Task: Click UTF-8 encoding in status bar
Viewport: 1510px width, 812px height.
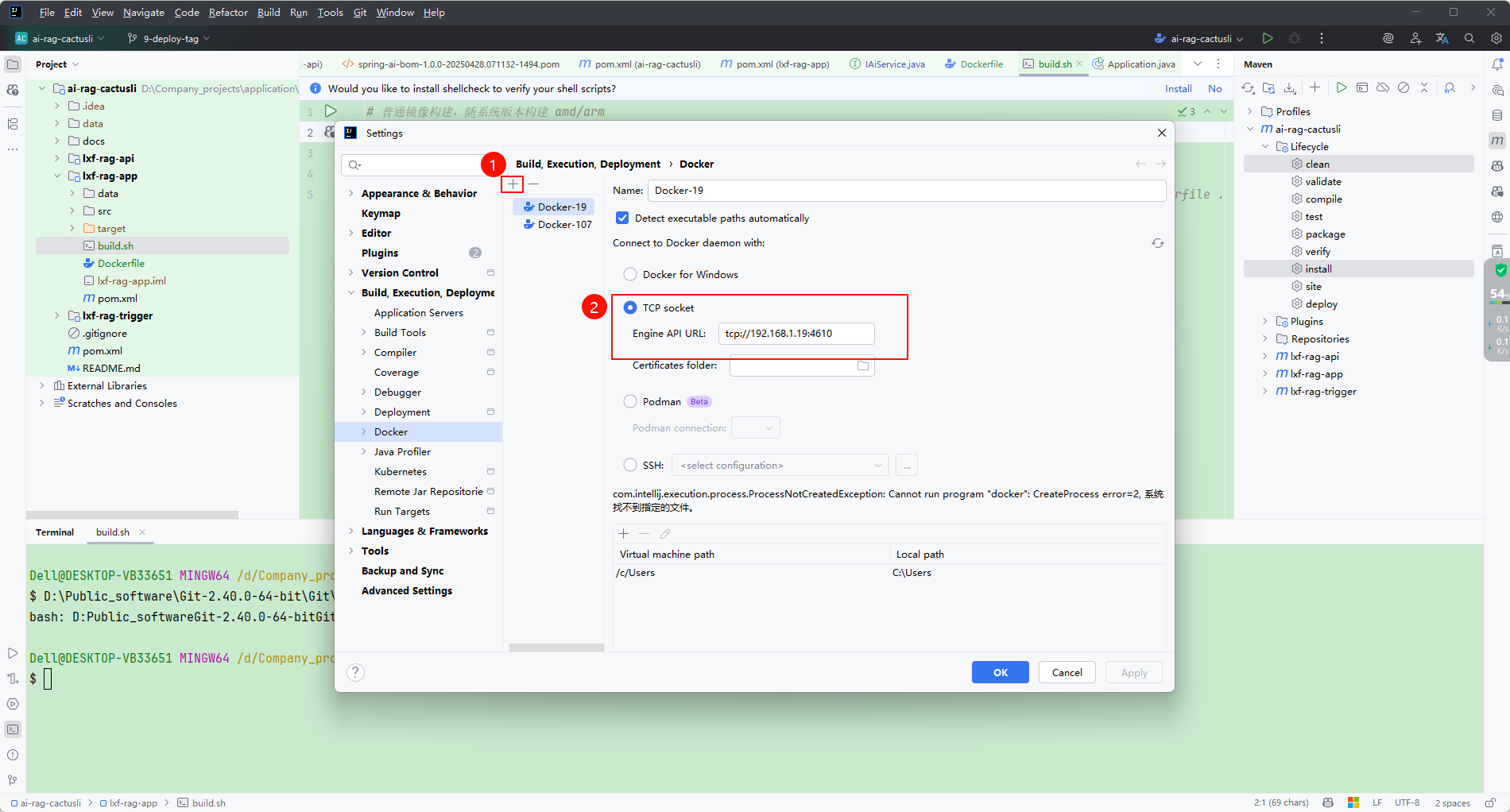Action: [1407, 802]
